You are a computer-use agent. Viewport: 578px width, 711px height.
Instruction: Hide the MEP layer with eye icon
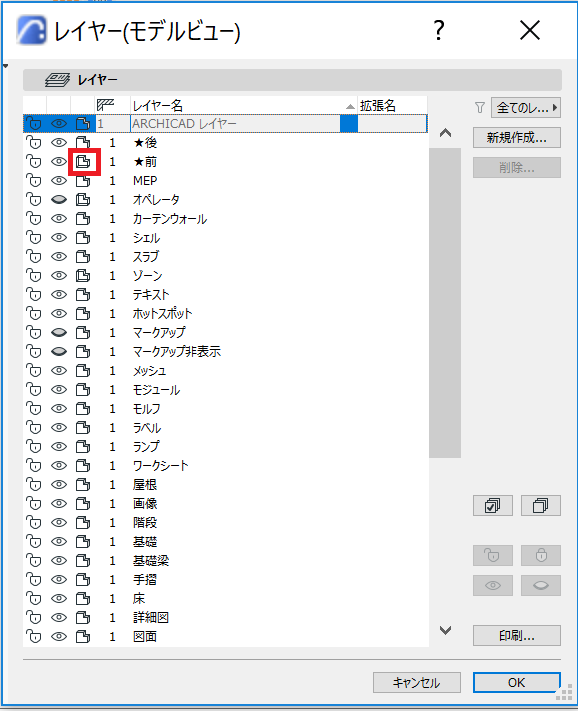point(59,181)
